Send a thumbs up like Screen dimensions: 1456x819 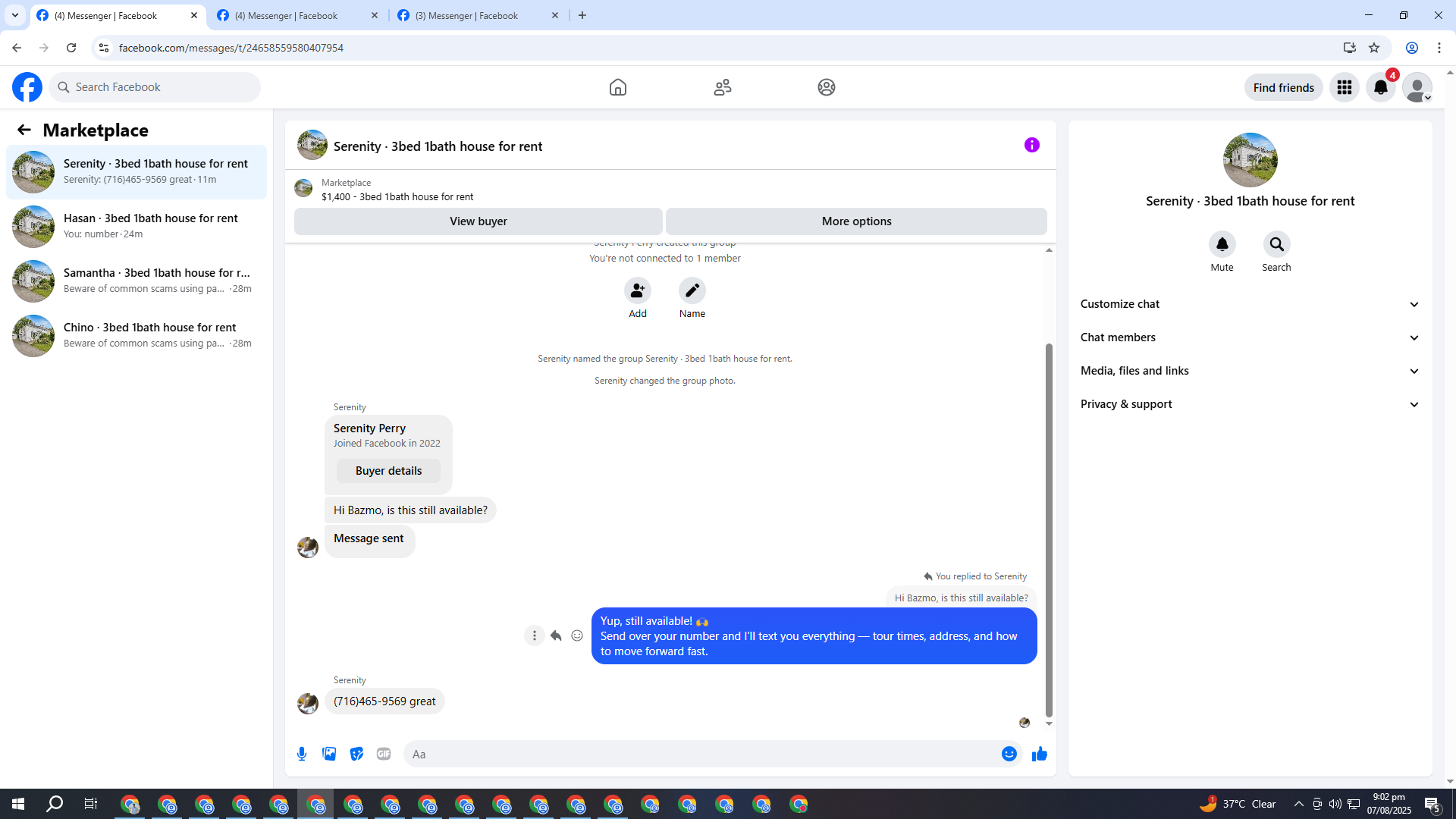[1040, 754]
